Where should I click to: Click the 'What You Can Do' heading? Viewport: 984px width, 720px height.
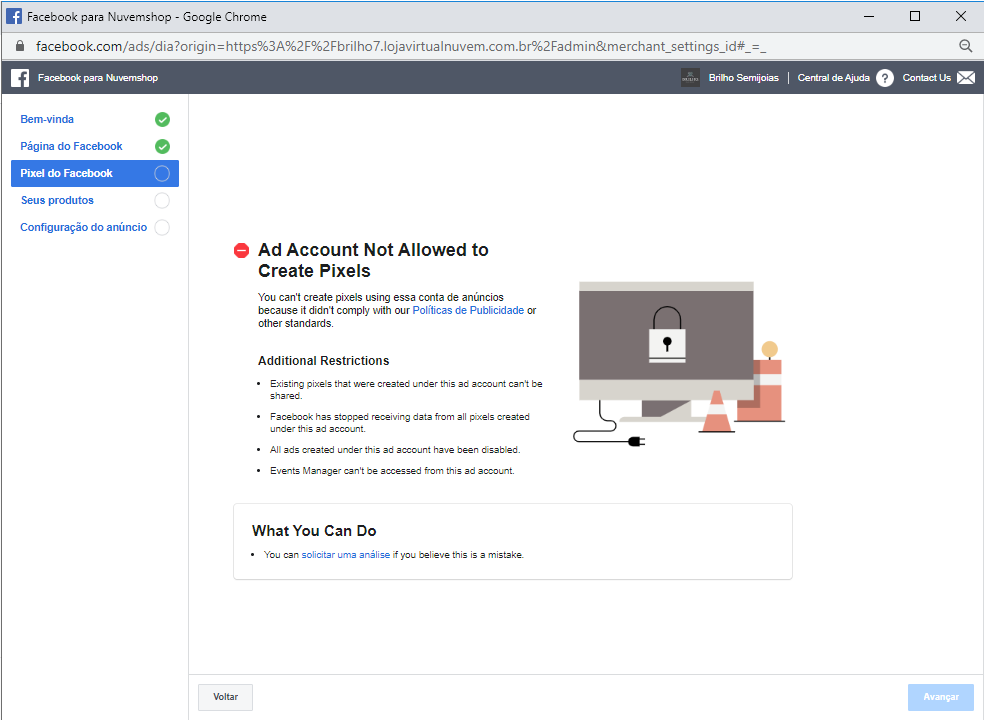tap(314, 531)
